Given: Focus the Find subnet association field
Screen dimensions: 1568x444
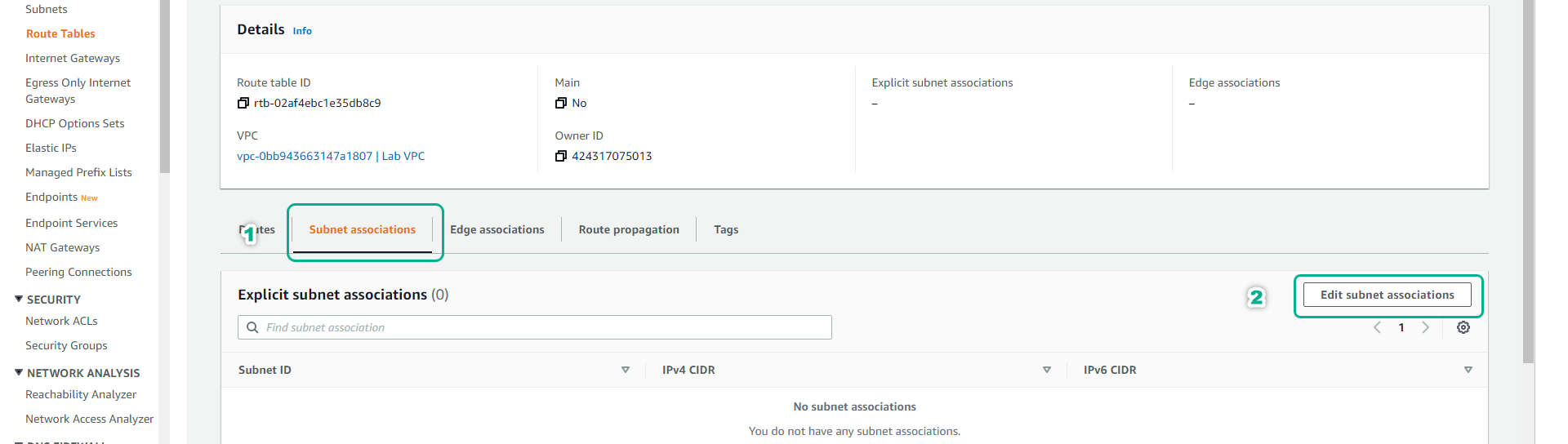Looking at the screenshot, I should click(539, 327).
